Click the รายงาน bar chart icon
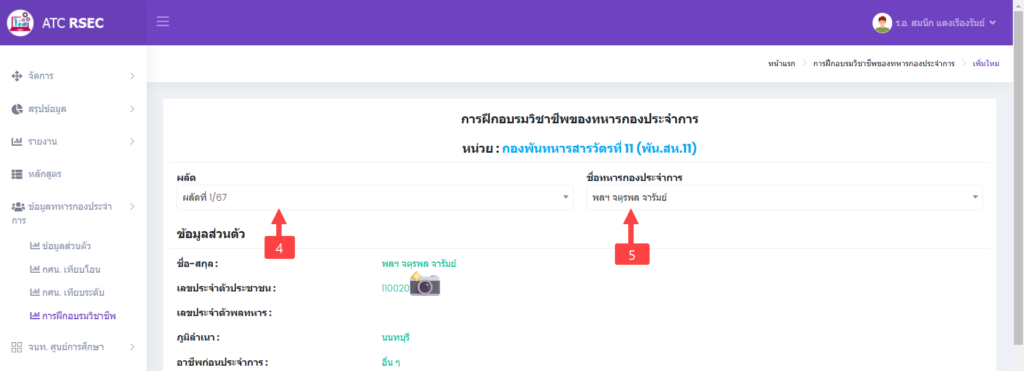The image size is (1024, 371). click(x=18, y=142)
